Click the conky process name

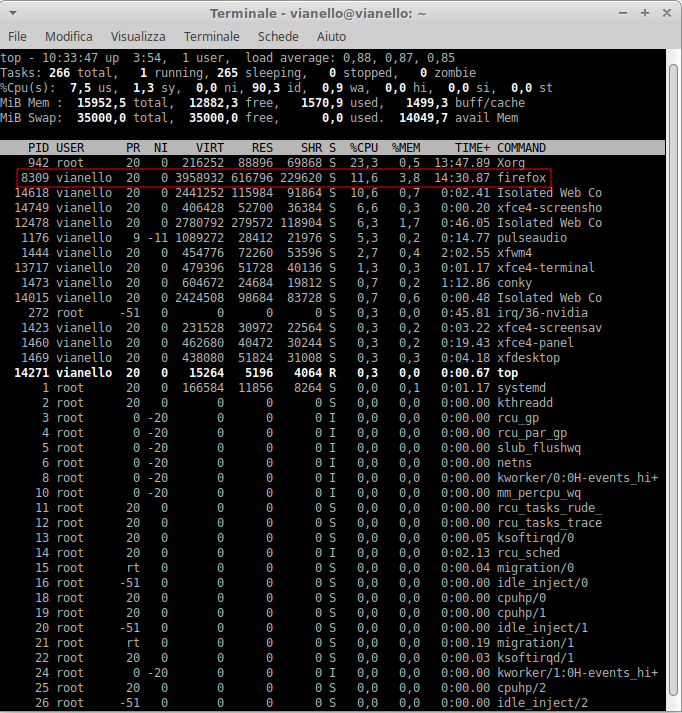[514, 283]
